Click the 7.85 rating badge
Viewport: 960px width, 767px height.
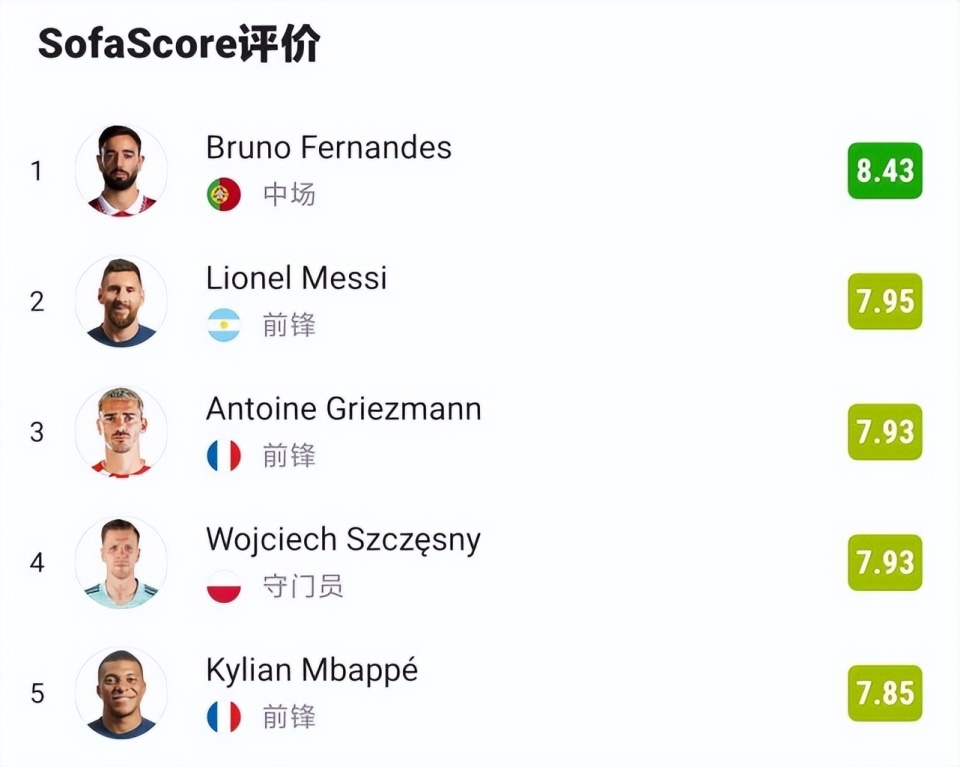click(885, 693)
